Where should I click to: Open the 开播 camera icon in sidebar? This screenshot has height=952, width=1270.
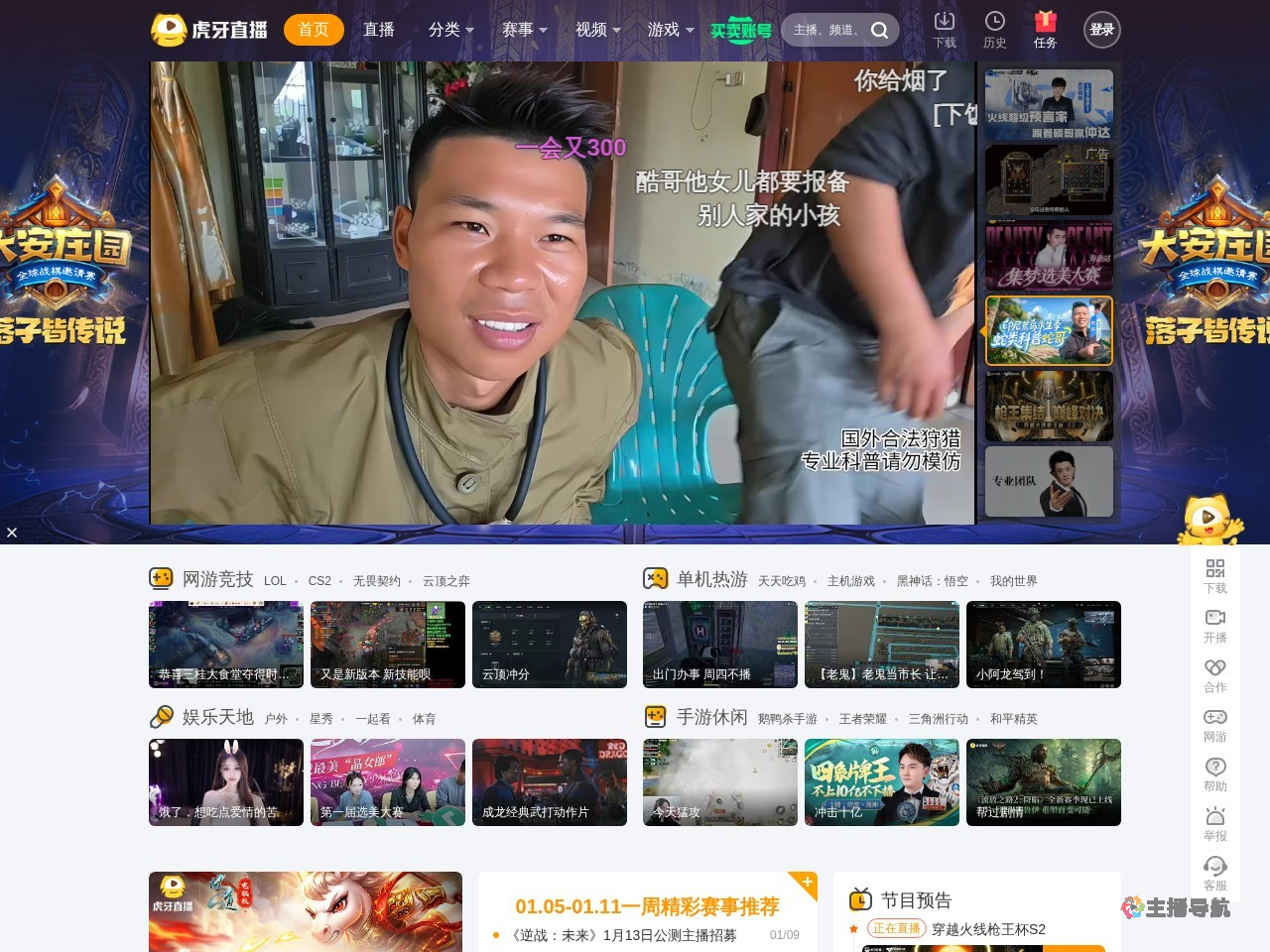point(1215,618)
